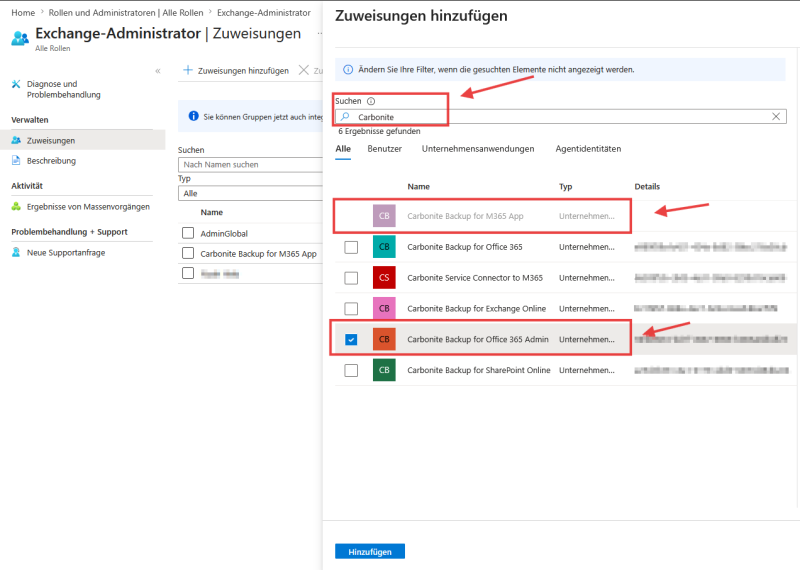Image resolution: width=800 pixels, height=570 pixels.
Task: Collapse the left navigation with double chevron
Action: (x=158, y=71)
